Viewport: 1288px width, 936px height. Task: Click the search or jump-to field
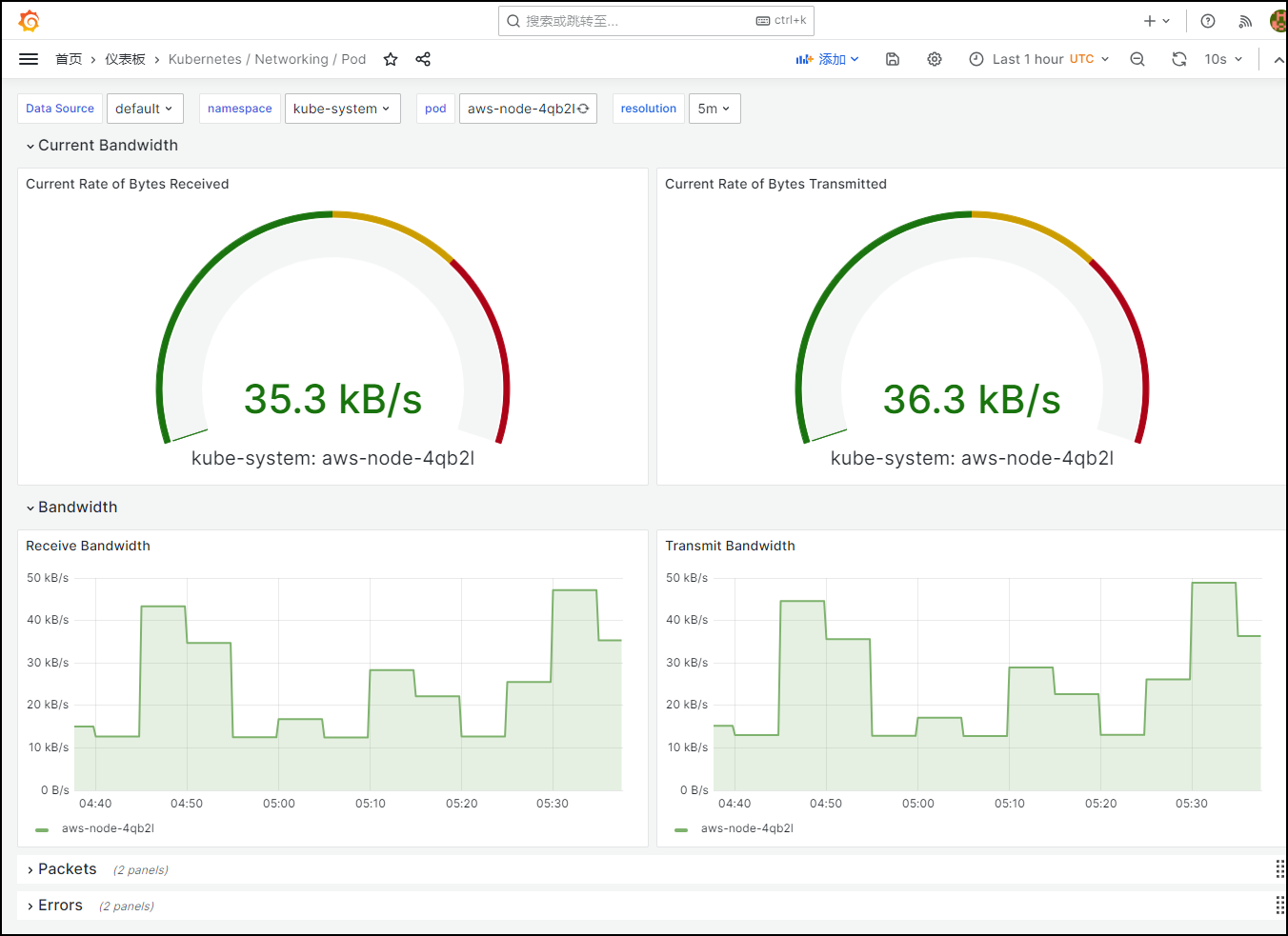655,20
